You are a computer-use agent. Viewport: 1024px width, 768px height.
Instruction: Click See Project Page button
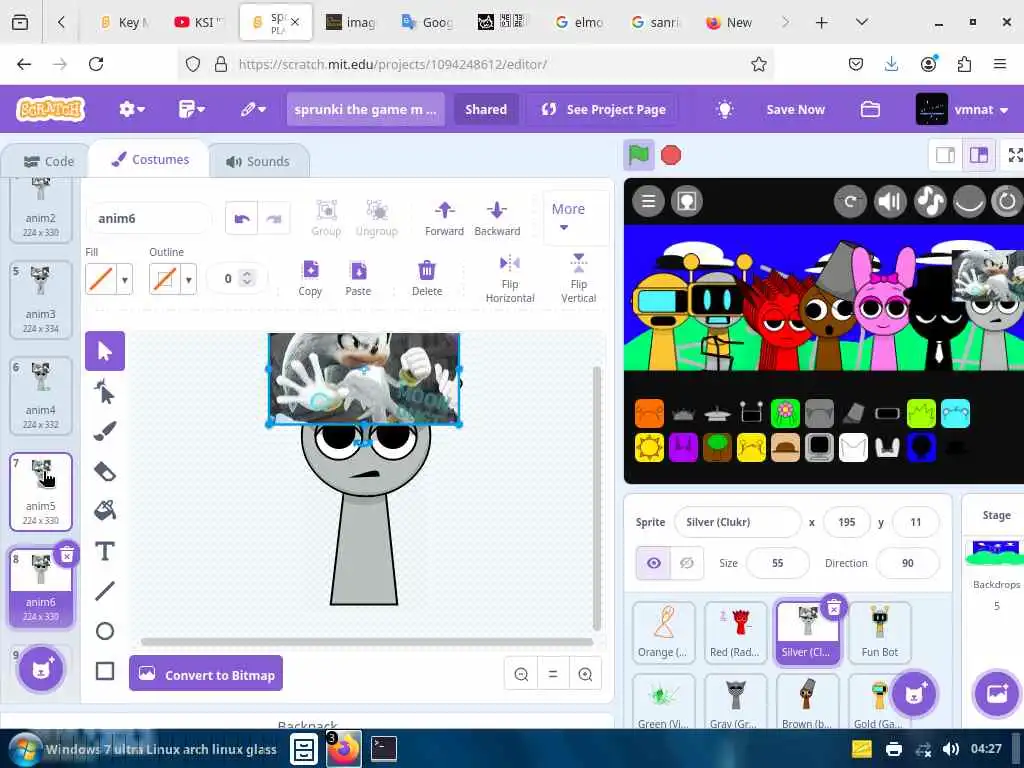pyautogui.click(x=603, y=109)
